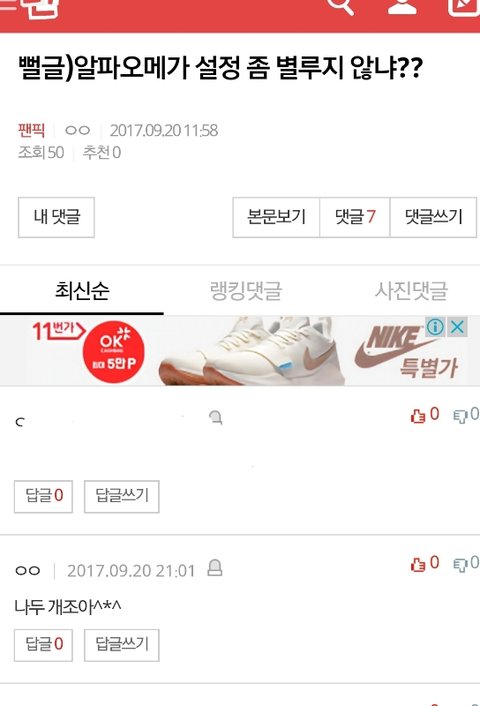Close the Nike ad banner
The height and width of the screenshot is (706, 480).
pos(457,327)
